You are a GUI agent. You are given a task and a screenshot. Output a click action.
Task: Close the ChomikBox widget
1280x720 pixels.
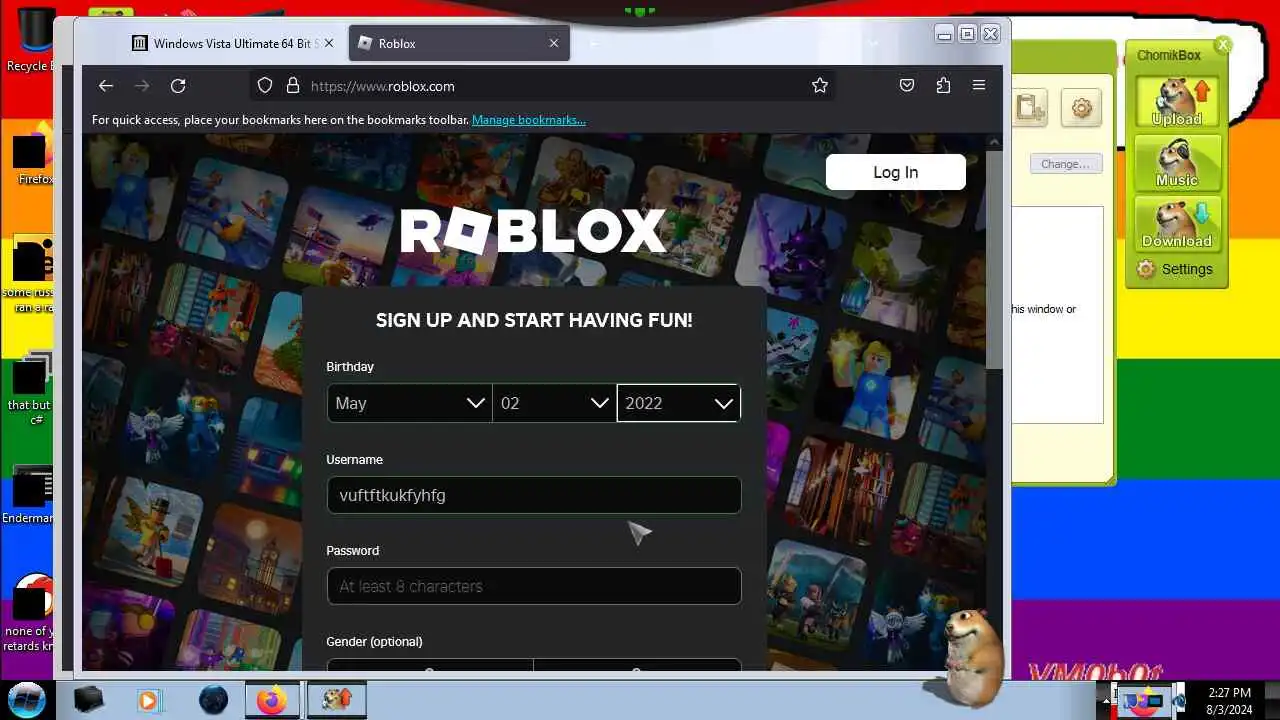click(x=1222, y=45)
